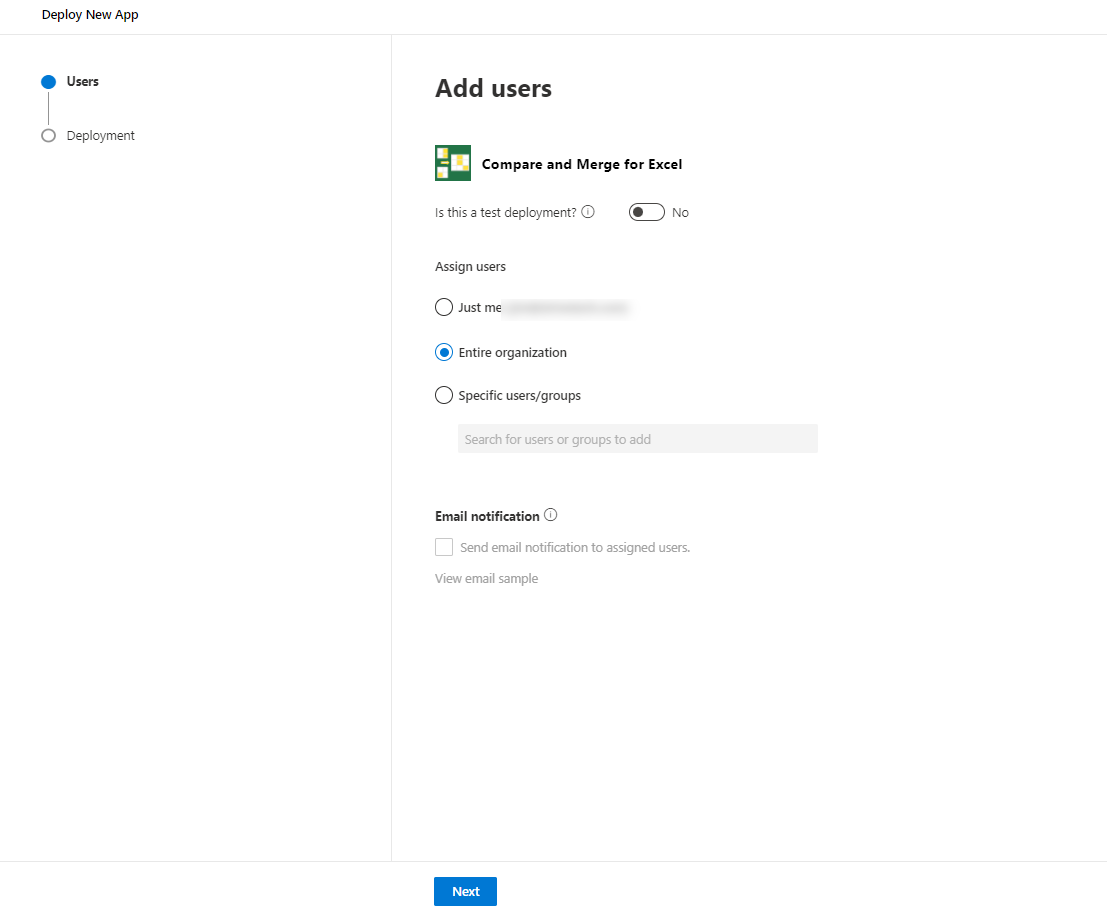Click the Assign users label

click(x=470, y=267)
